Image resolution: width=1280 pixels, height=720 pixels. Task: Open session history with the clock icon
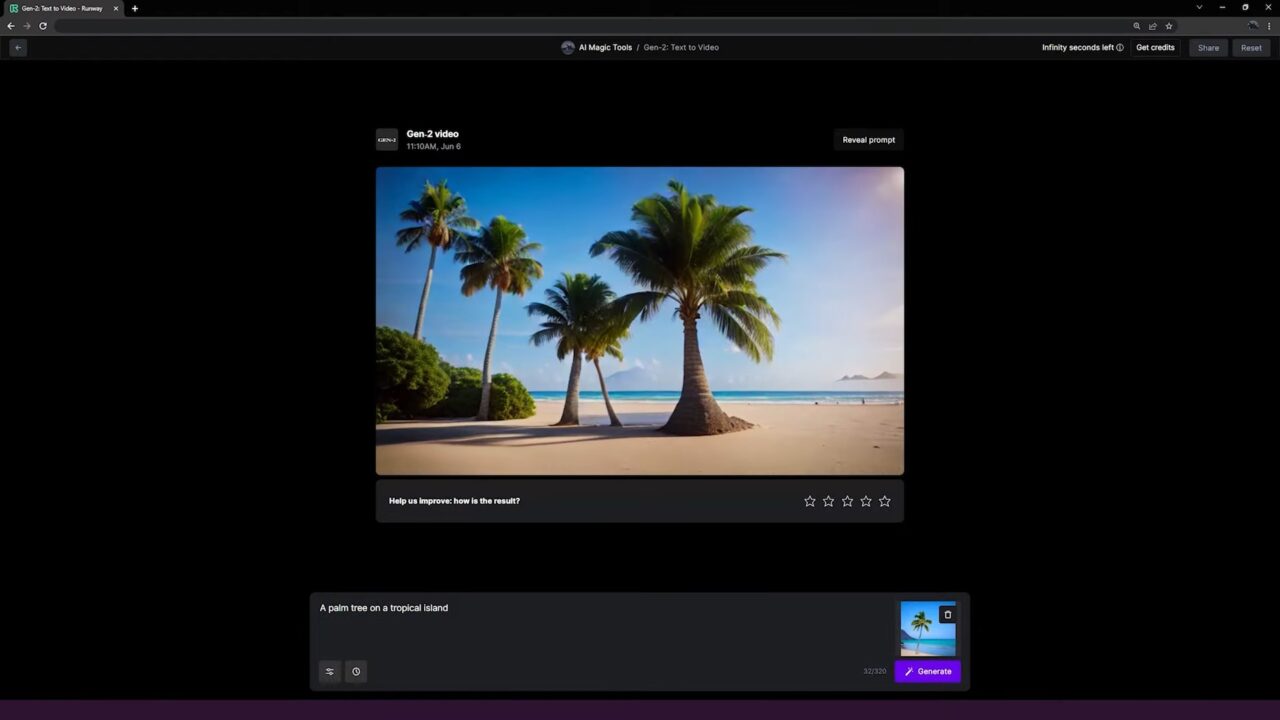click(x=355, y=671)
